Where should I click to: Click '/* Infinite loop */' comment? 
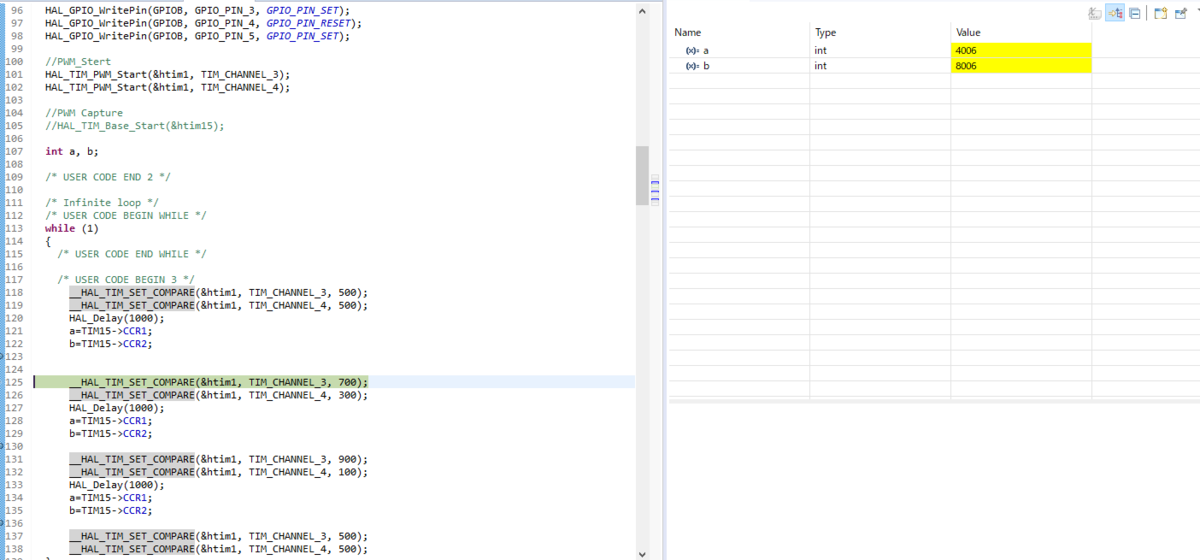[102, 202]
